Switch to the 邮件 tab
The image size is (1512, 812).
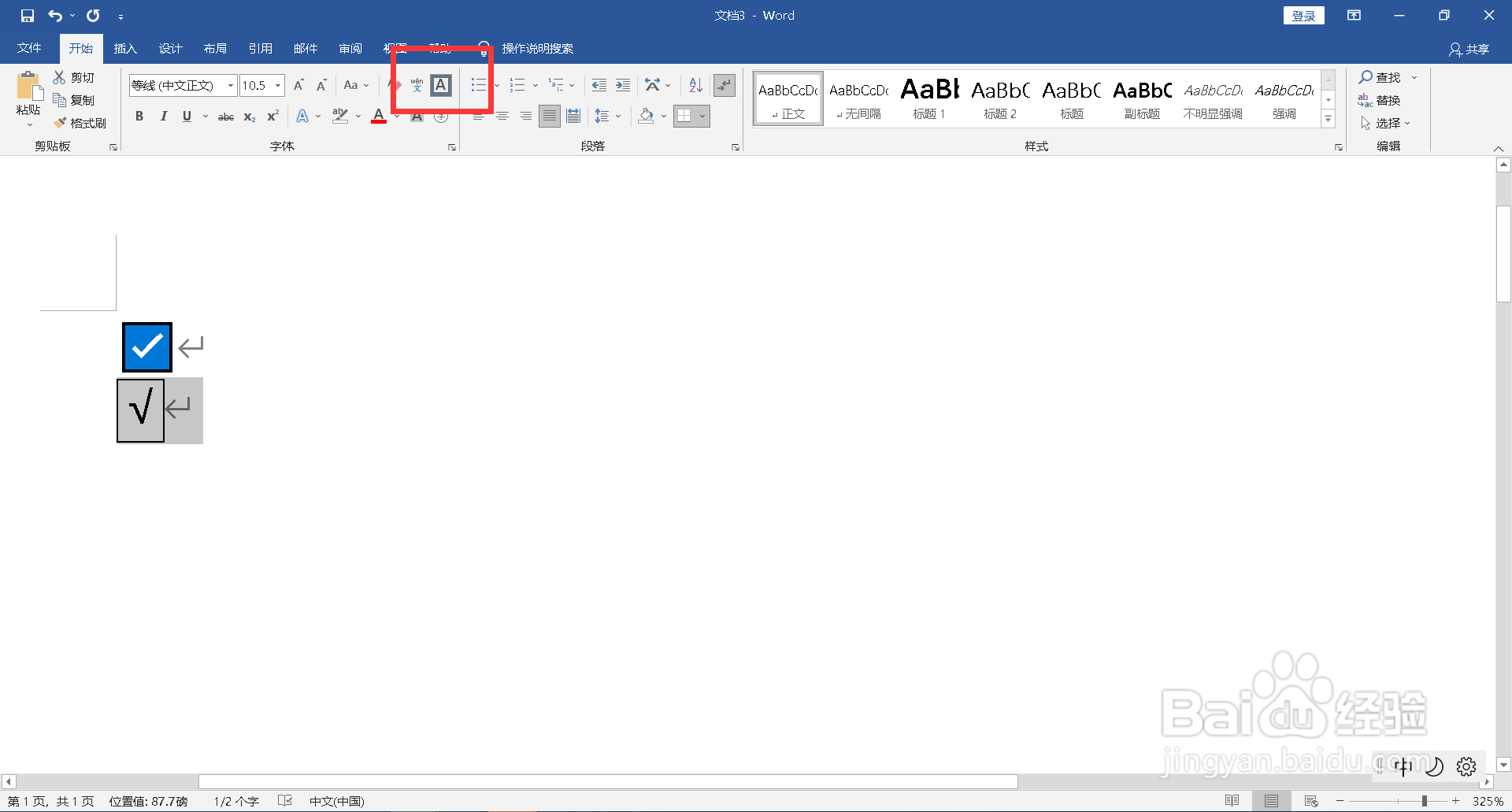(306, 49)
